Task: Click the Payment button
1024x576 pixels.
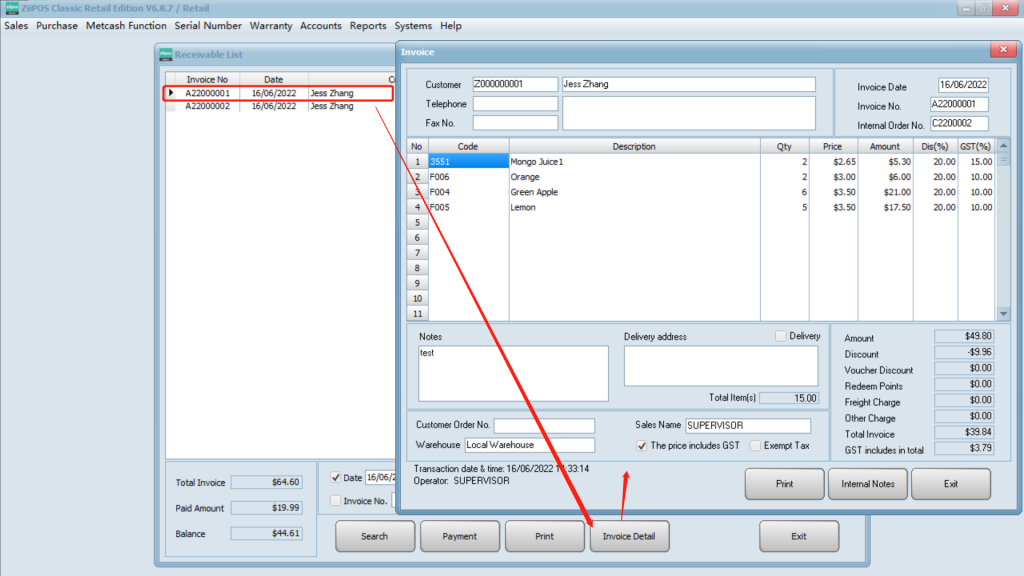Action: 460,536
